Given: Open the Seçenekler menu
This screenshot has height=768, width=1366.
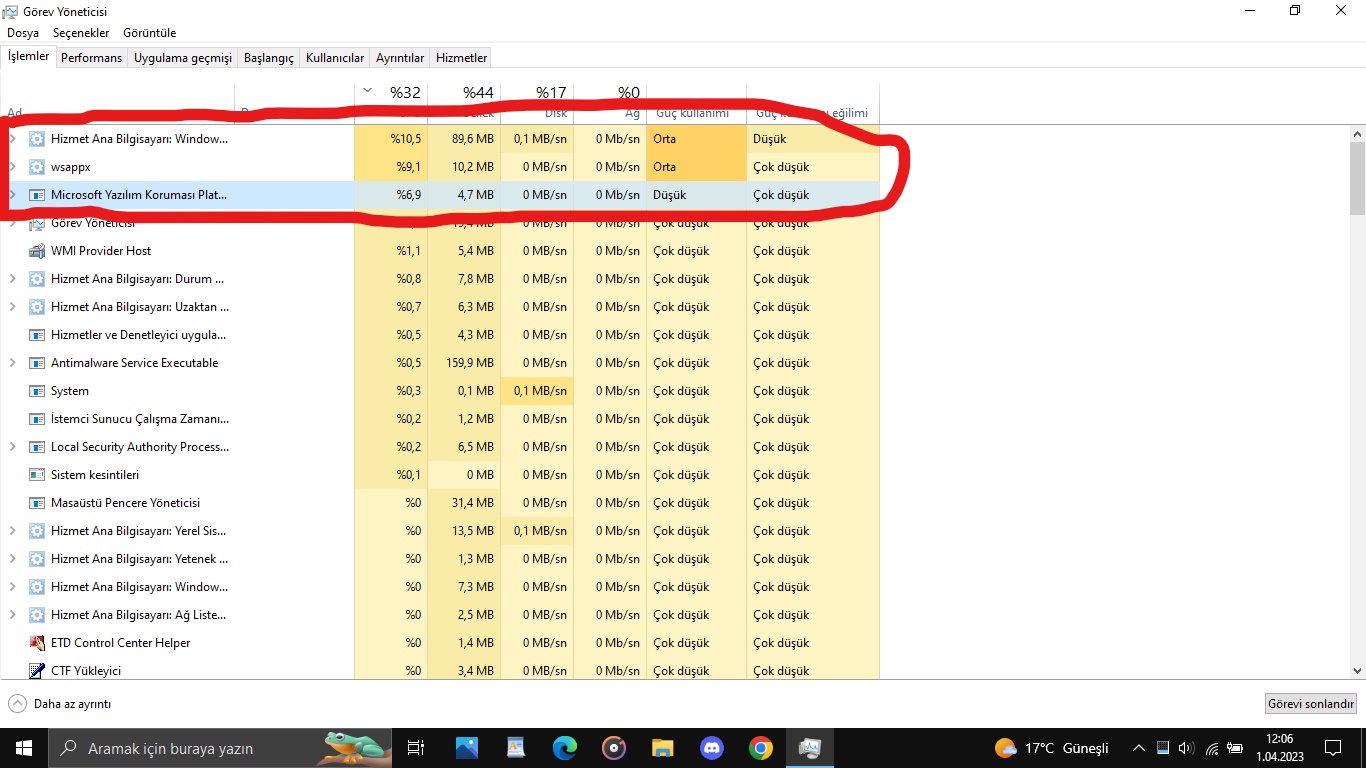Looking at the screenshot, I should [81, 33].
